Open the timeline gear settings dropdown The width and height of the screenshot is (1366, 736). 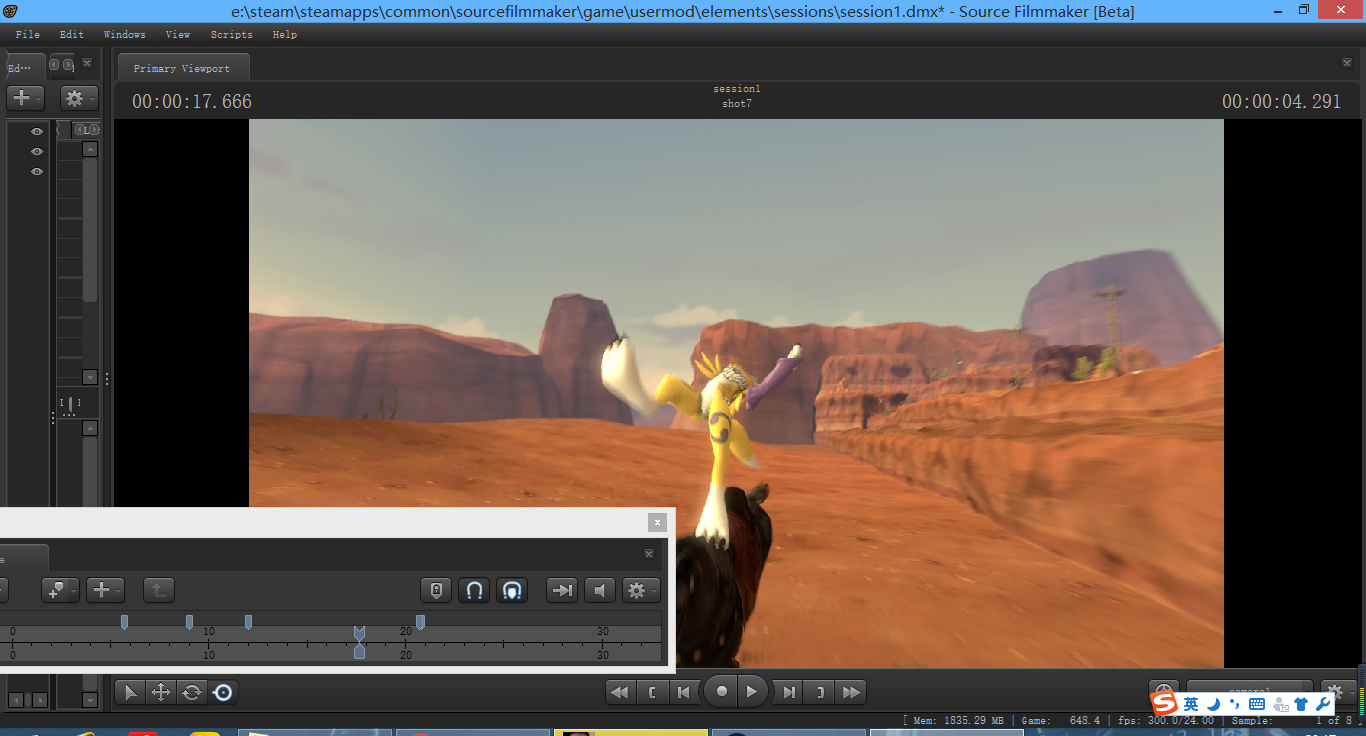point(640,591)
